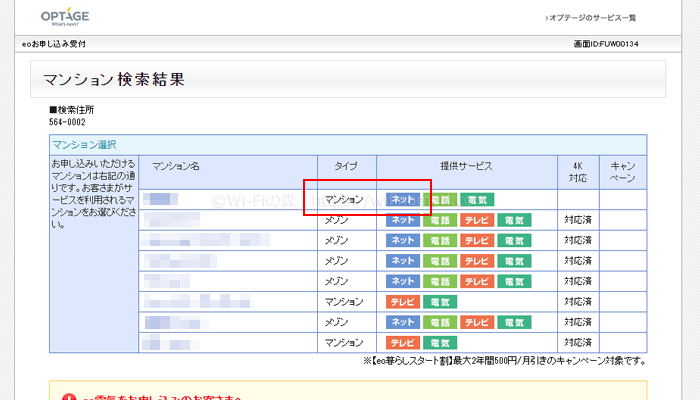The height and width of the screenshot is (400, 700).
Task: Click the 提供サービス column header
Action: tap(466, 166)
